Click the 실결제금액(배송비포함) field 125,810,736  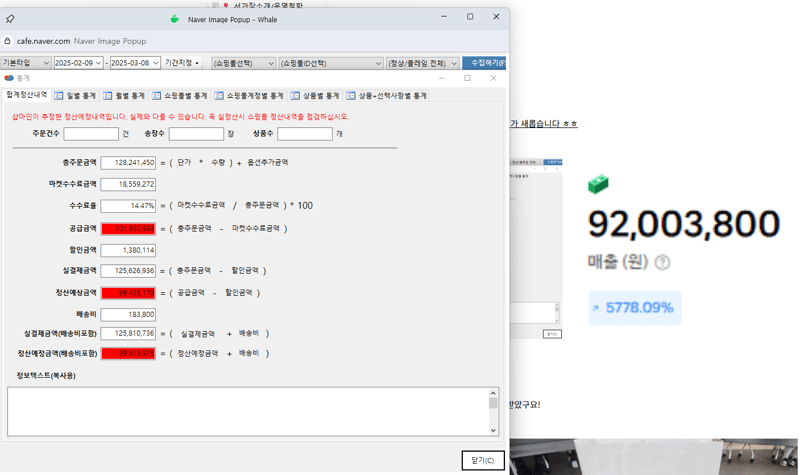128,333
